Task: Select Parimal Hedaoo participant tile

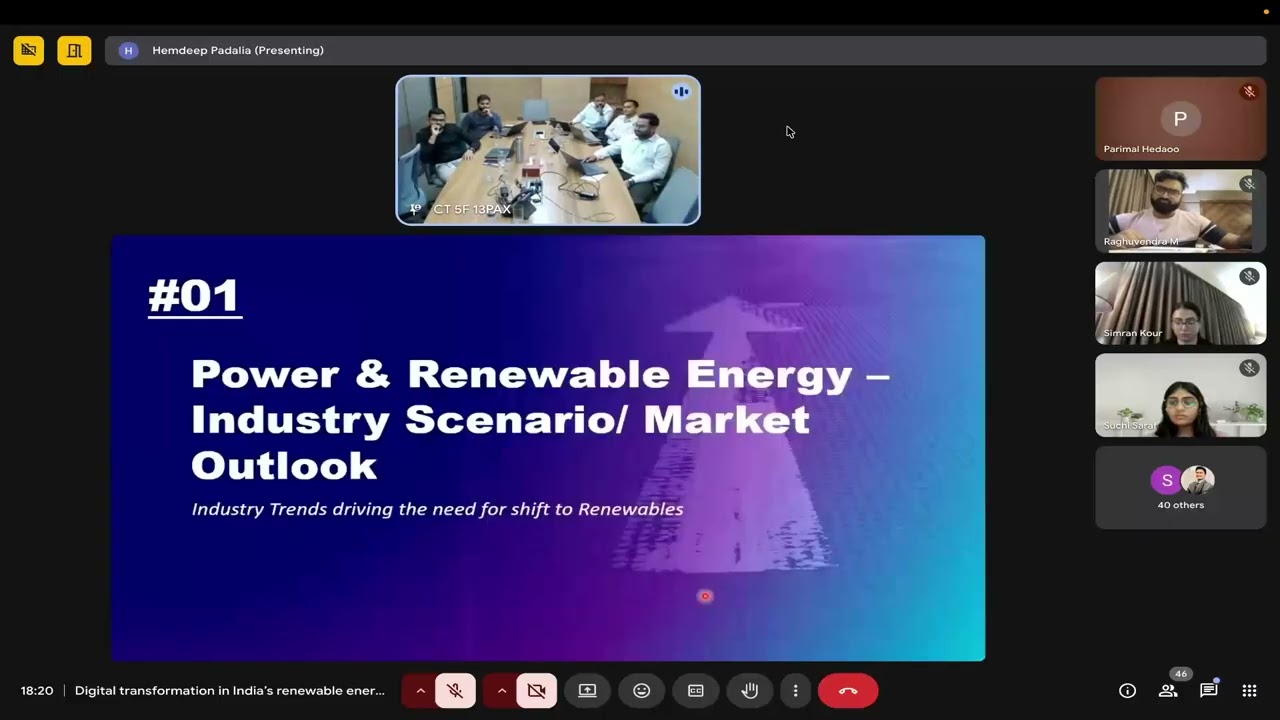Action: tap(1180, 119)
